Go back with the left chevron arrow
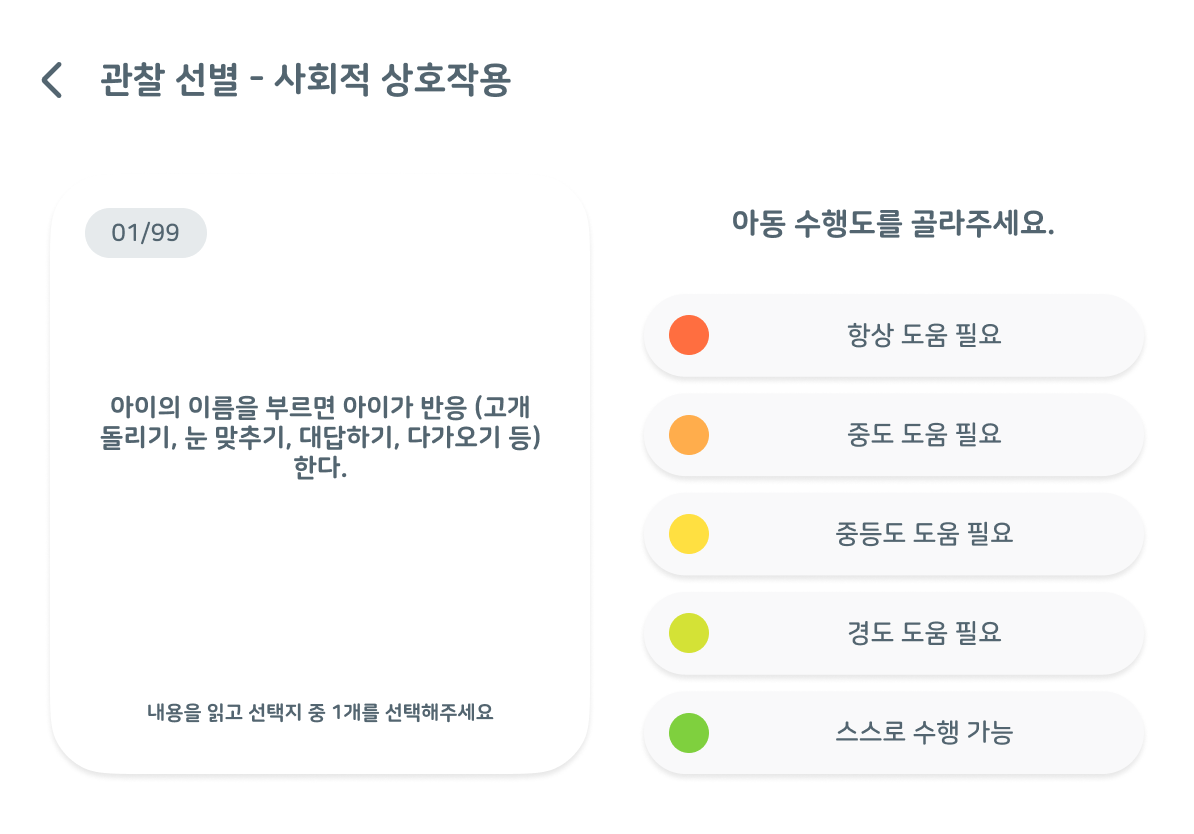1194x834 pixels. click(x=52, y=80)
